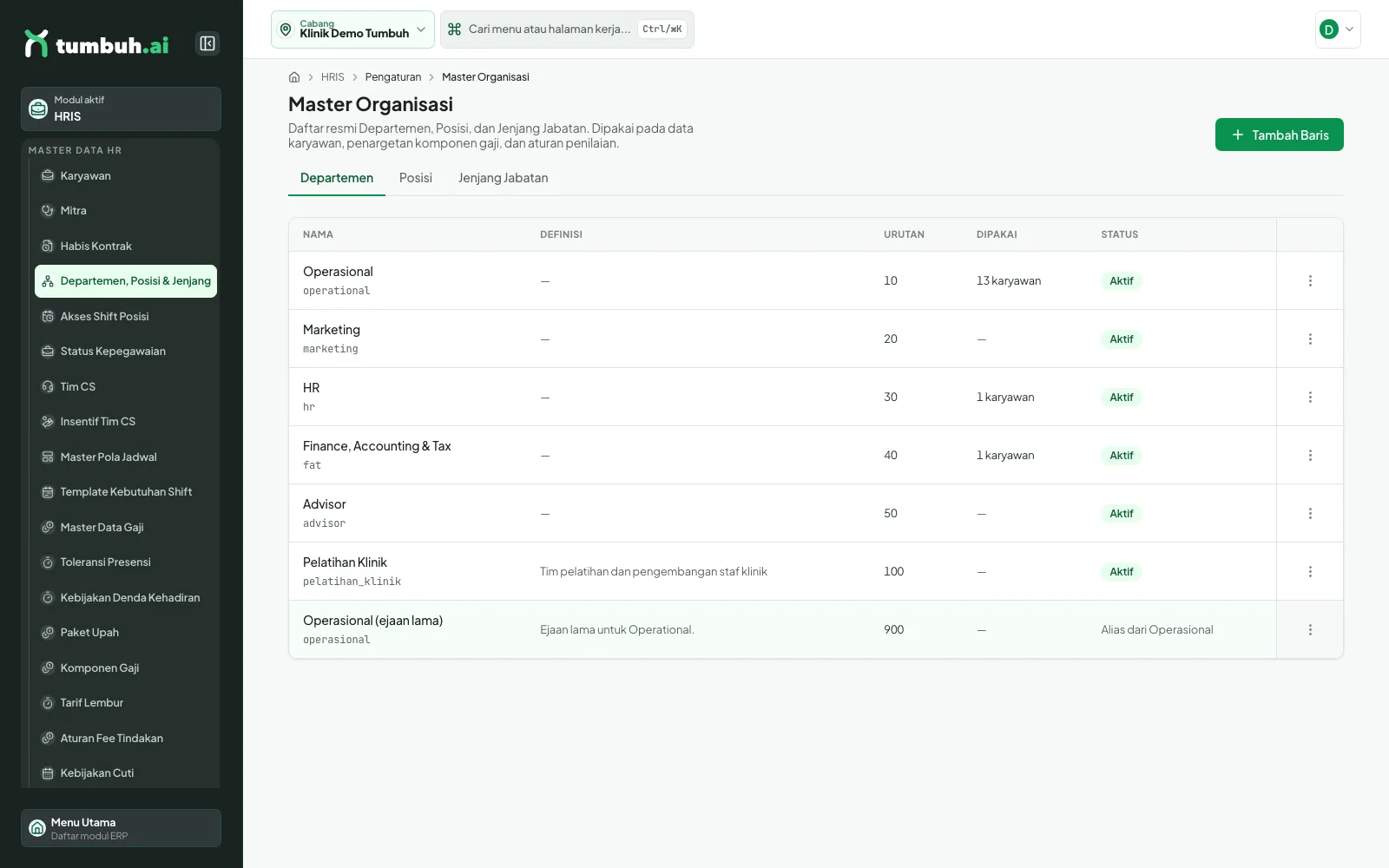Viewport: 1389px width, 868px height.
Task: Expand the Cabang Klinik Demo Tumbuh selector
Action: click(352, 30)
